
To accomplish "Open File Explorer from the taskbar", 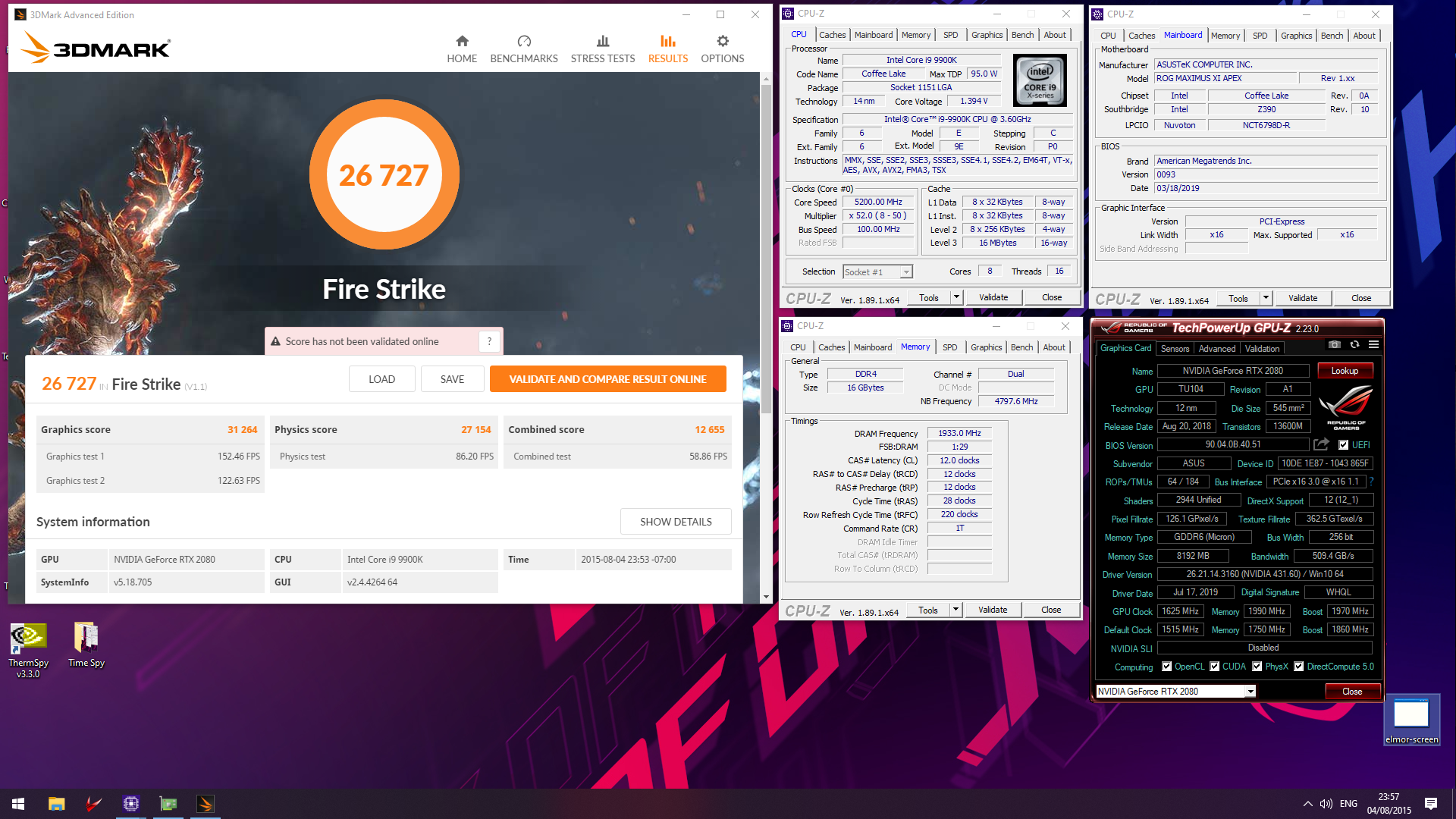I will point(56,804).
